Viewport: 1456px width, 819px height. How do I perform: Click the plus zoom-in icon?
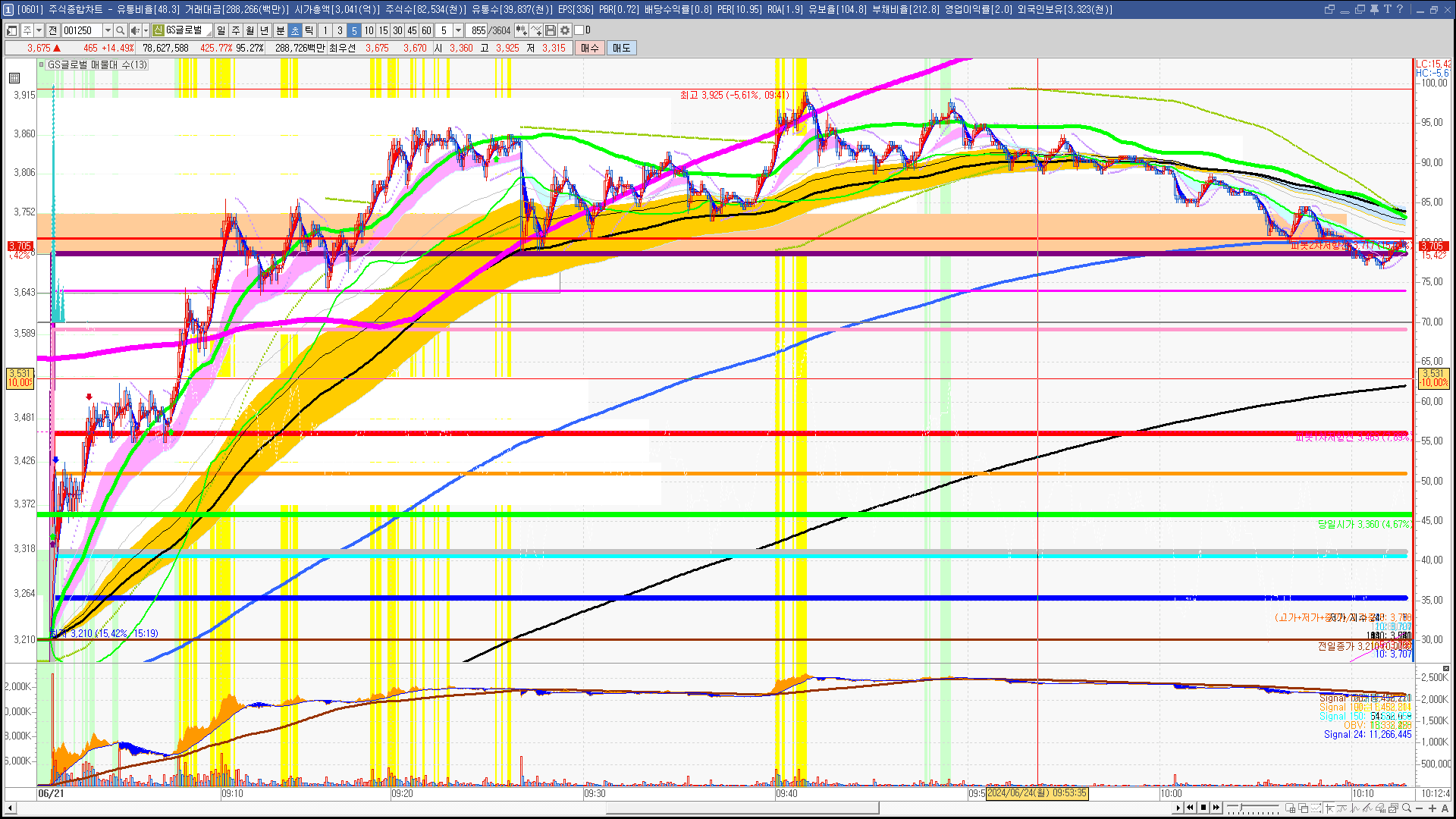click(x=1432, y=808)
